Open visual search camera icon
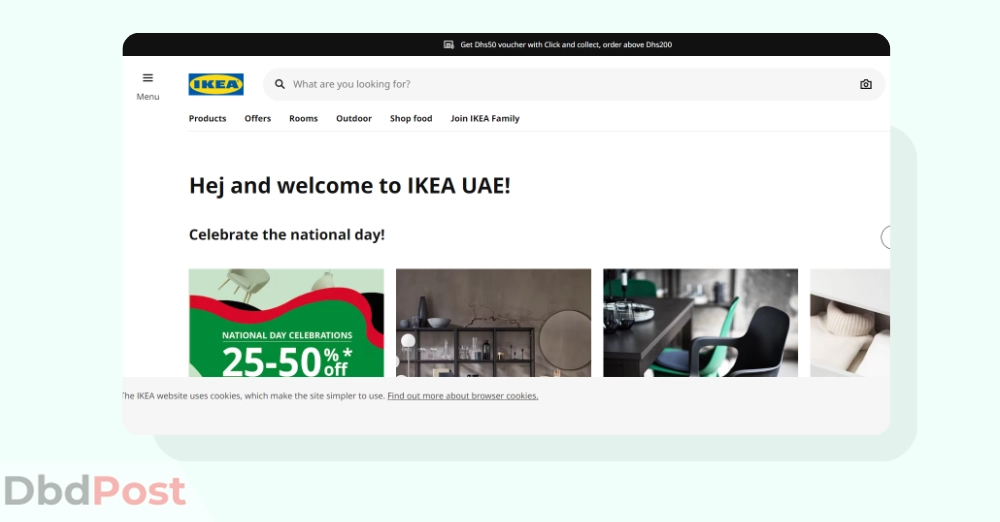 point(865,84)
